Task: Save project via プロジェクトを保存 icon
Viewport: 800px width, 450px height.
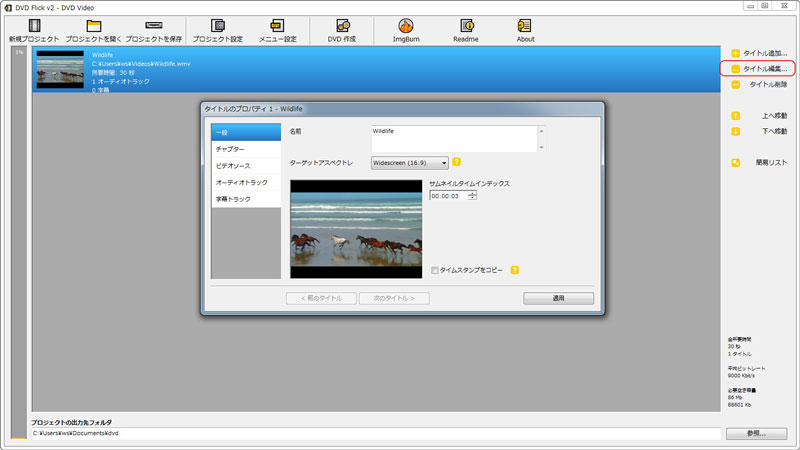Action: click(x=153, y=25)
